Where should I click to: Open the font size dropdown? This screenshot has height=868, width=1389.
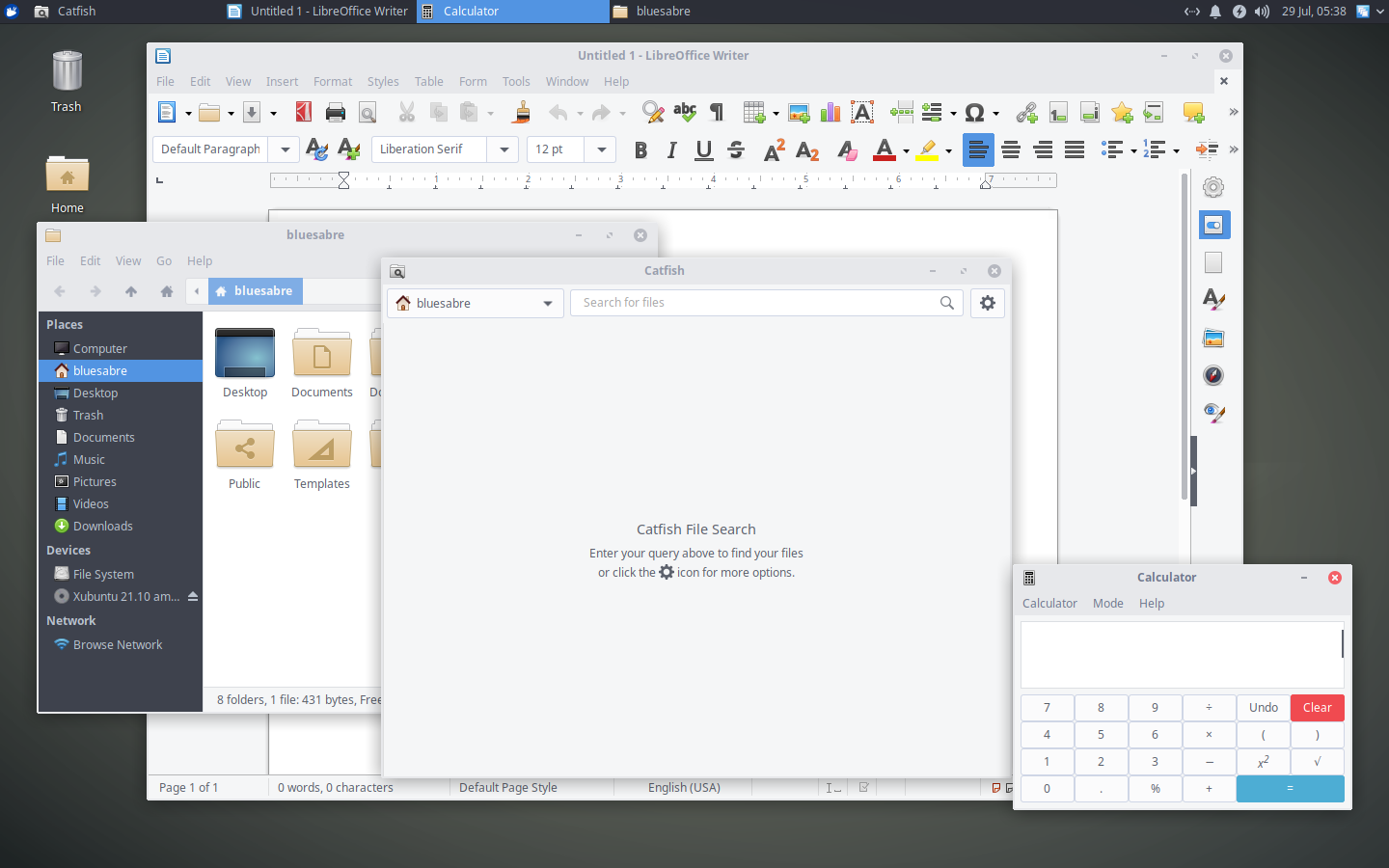point(601,149)
